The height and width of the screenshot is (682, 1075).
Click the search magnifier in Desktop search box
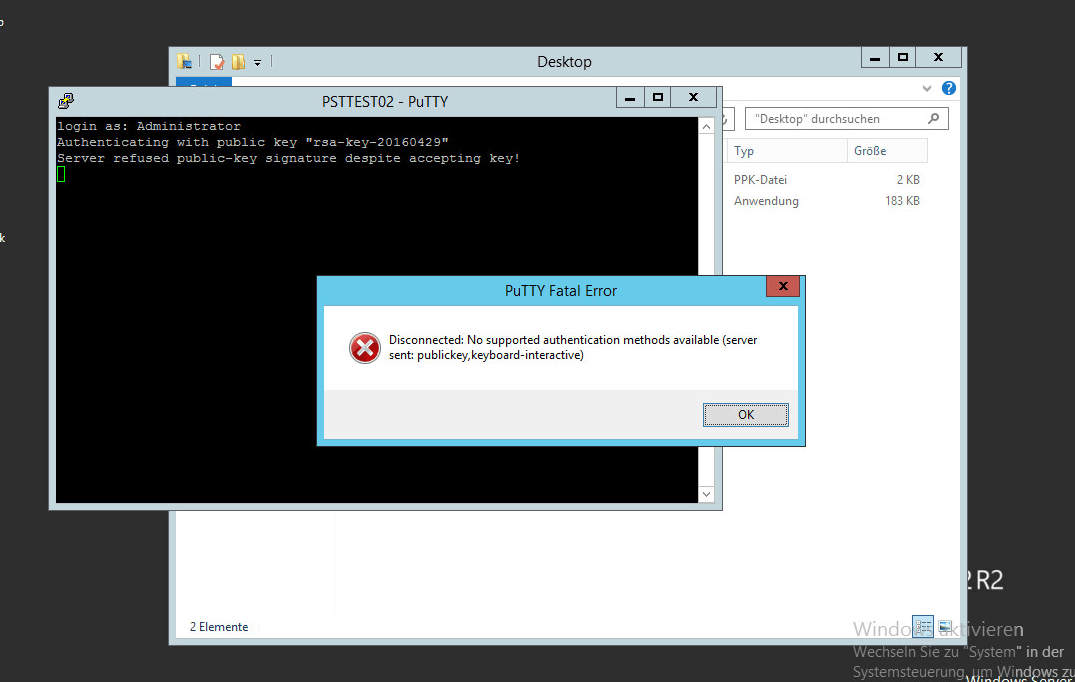point(934,118)
